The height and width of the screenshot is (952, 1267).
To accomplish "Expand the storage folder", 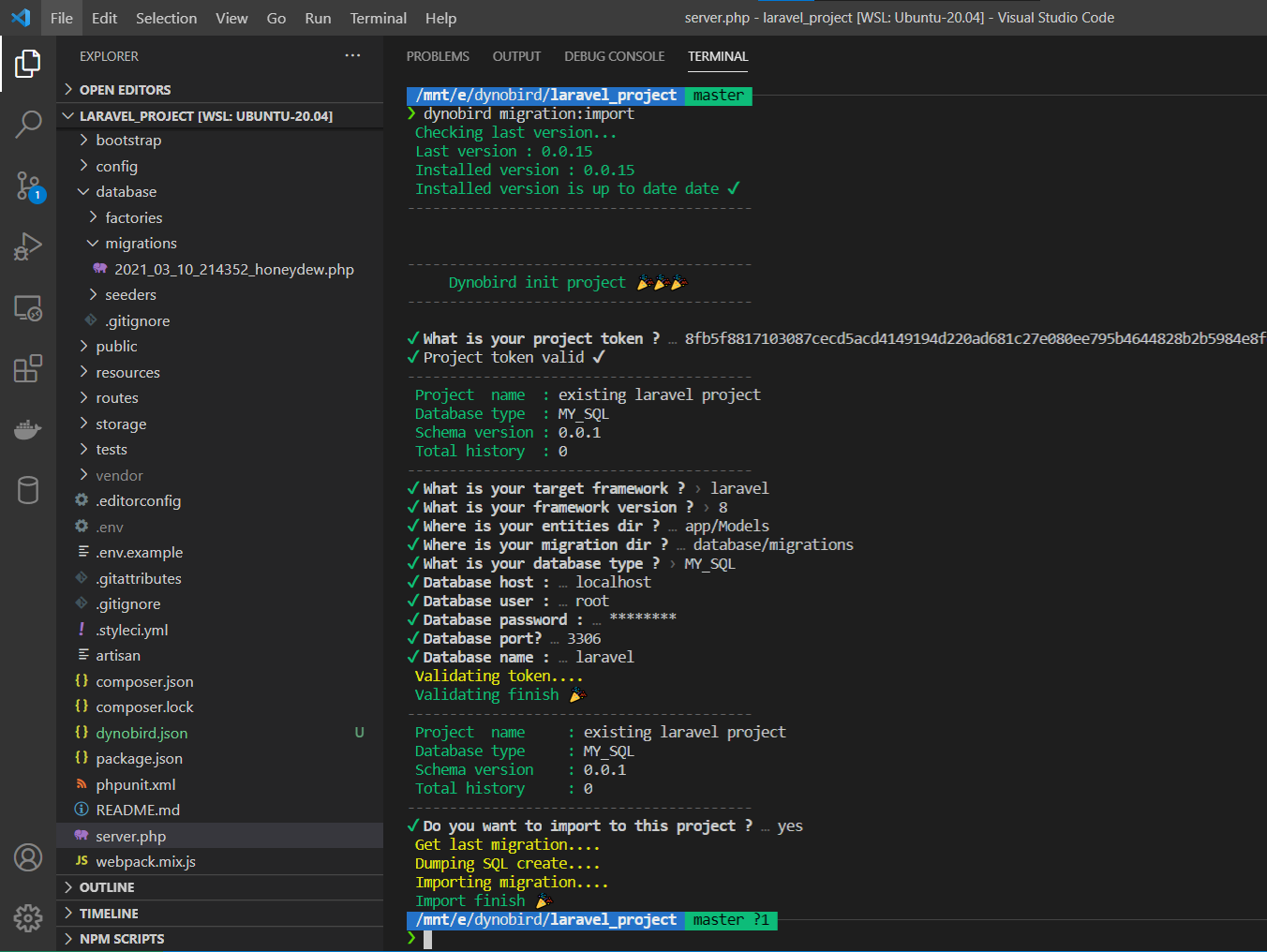I will click(x=219, y=424).
